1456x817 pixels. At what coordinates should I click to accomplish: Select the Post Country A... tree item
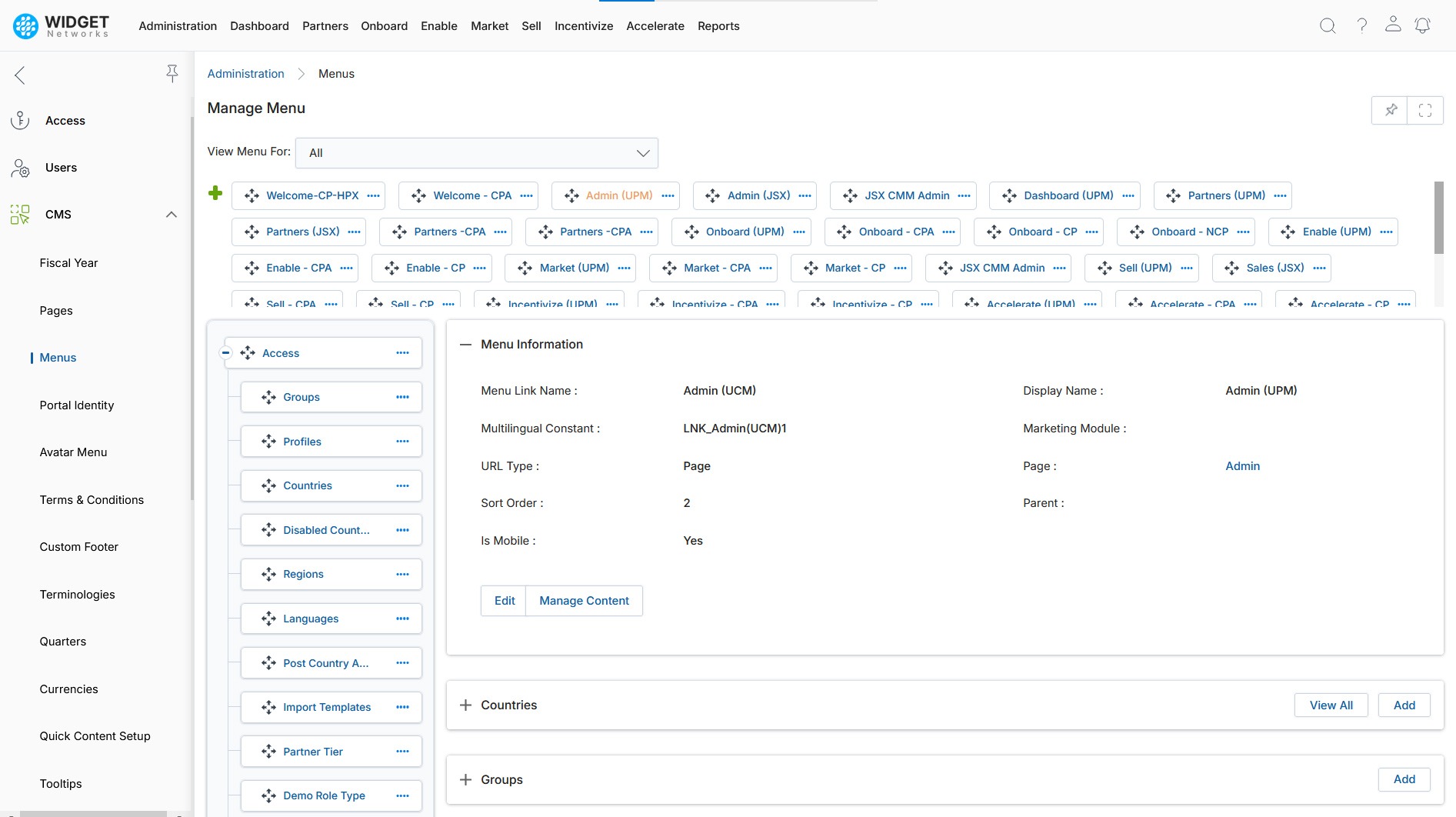(x=331, y=663)
